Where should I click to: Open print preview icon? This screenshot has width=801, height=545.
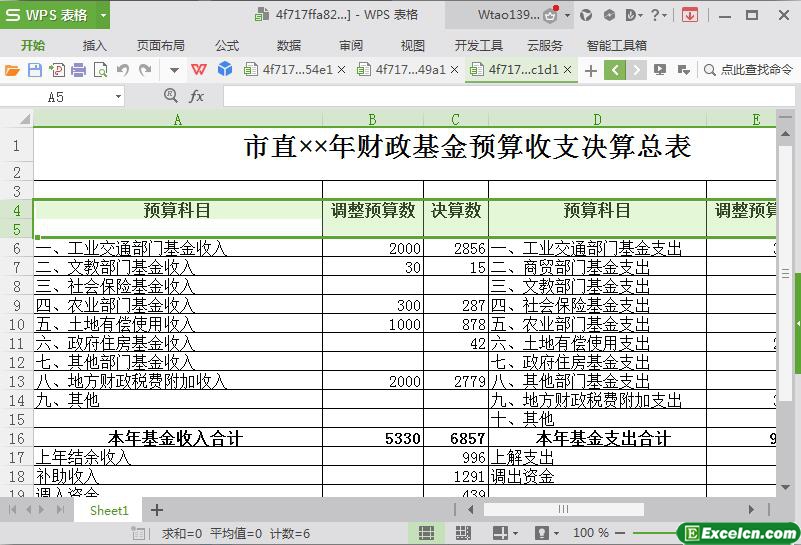coord(101,69)
